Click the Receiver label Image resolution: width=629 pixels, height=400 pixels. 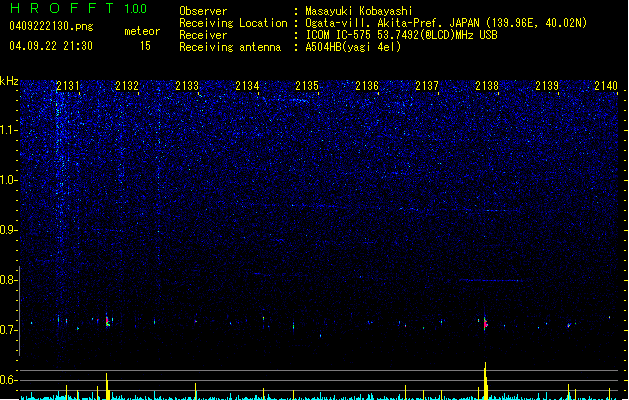coord(203,35)
